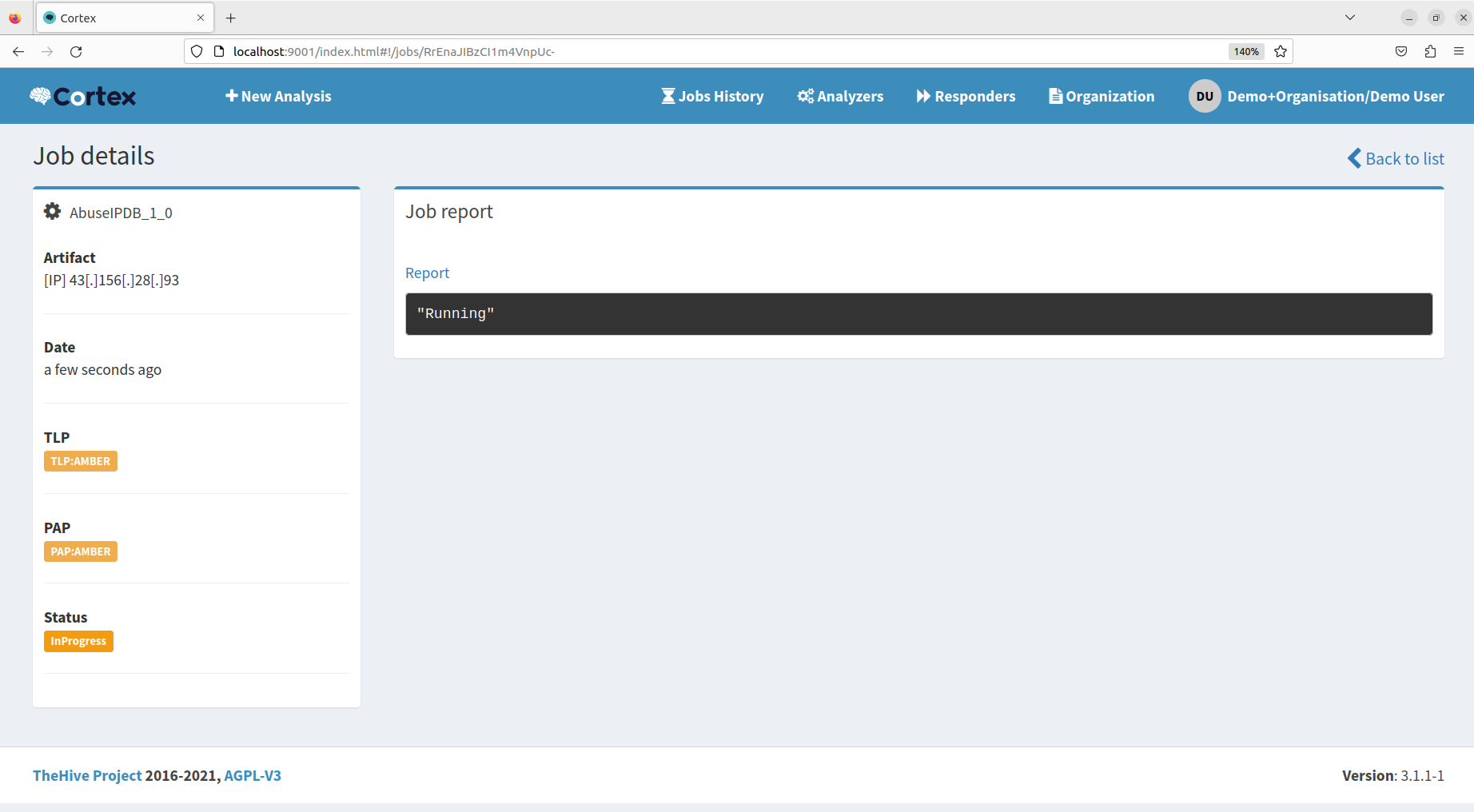Click the fast-forward icon beside Responders
The image size is (1474, 812).
click(x=924, y=96)
